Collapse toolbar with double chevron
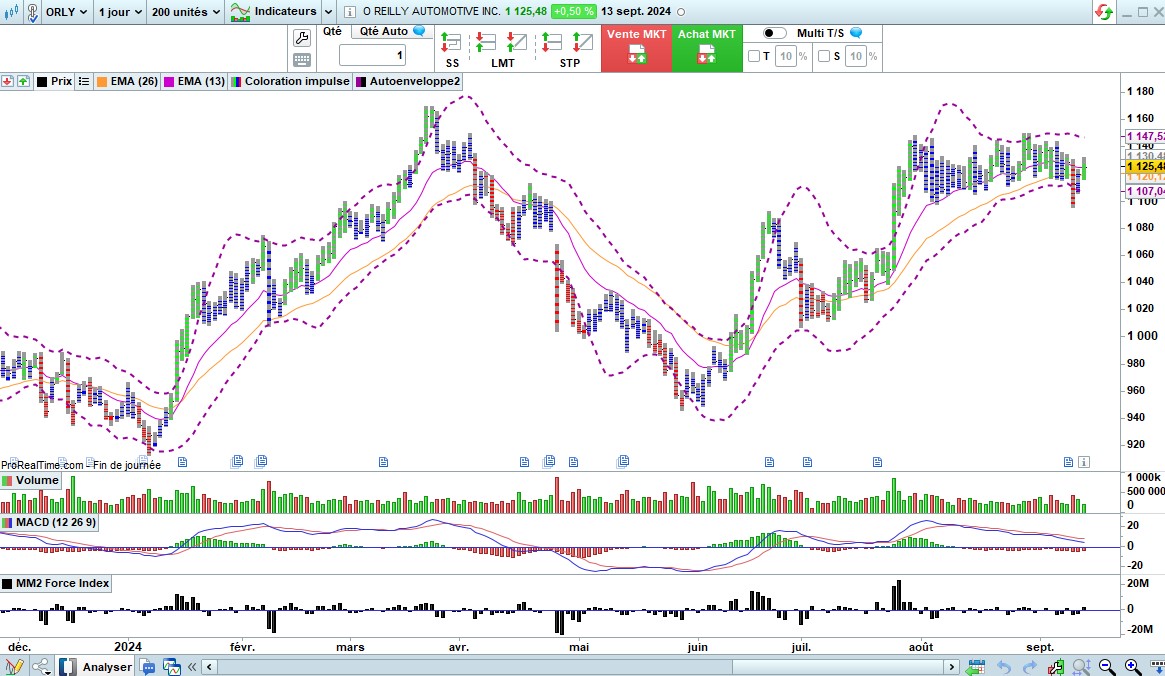The width and height of the screenshot is (1165, 676). [x=192, y=667]
